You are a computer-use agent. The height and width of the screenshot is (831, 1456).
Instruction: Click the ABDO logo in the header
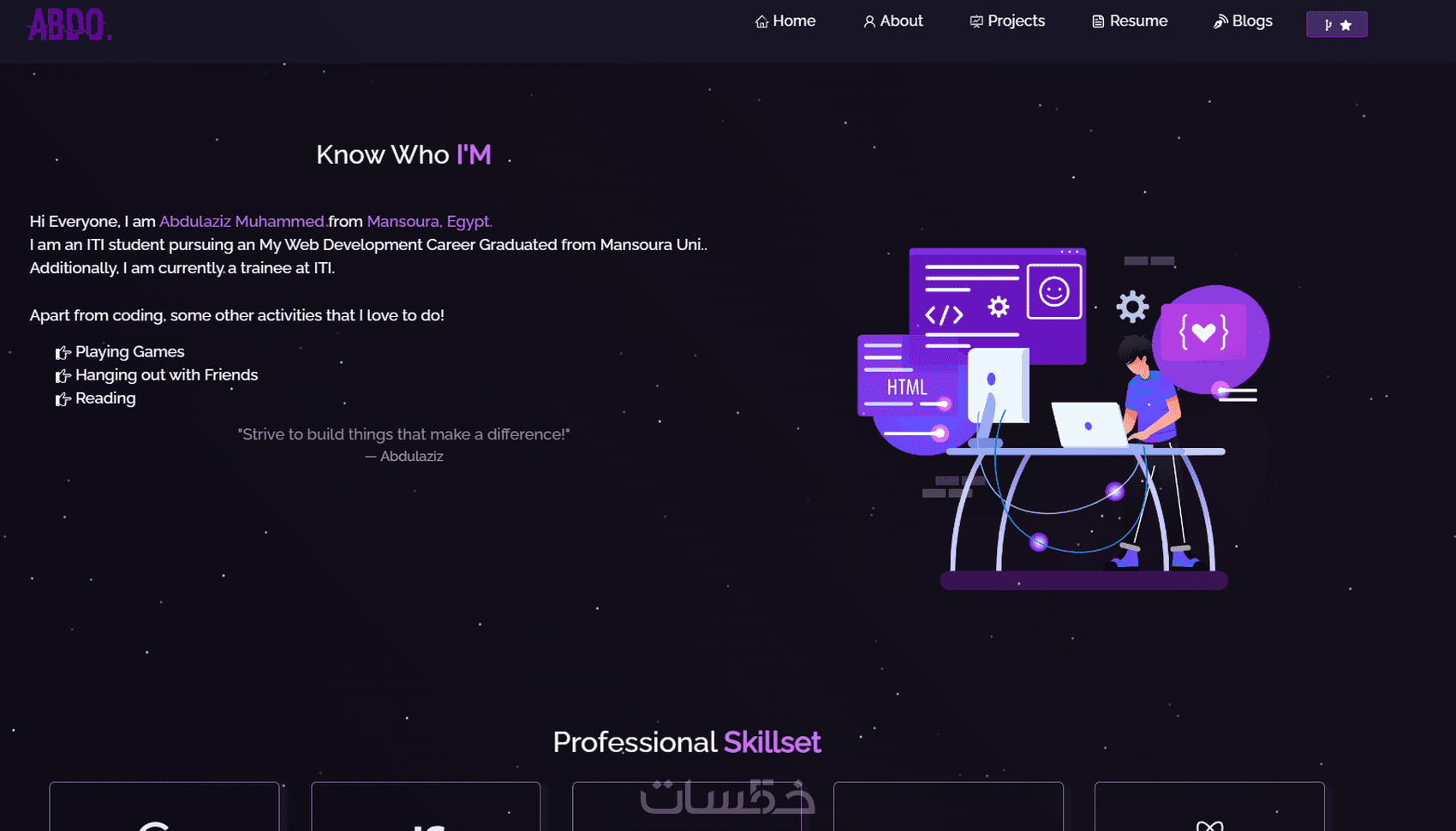click(70, 24)
